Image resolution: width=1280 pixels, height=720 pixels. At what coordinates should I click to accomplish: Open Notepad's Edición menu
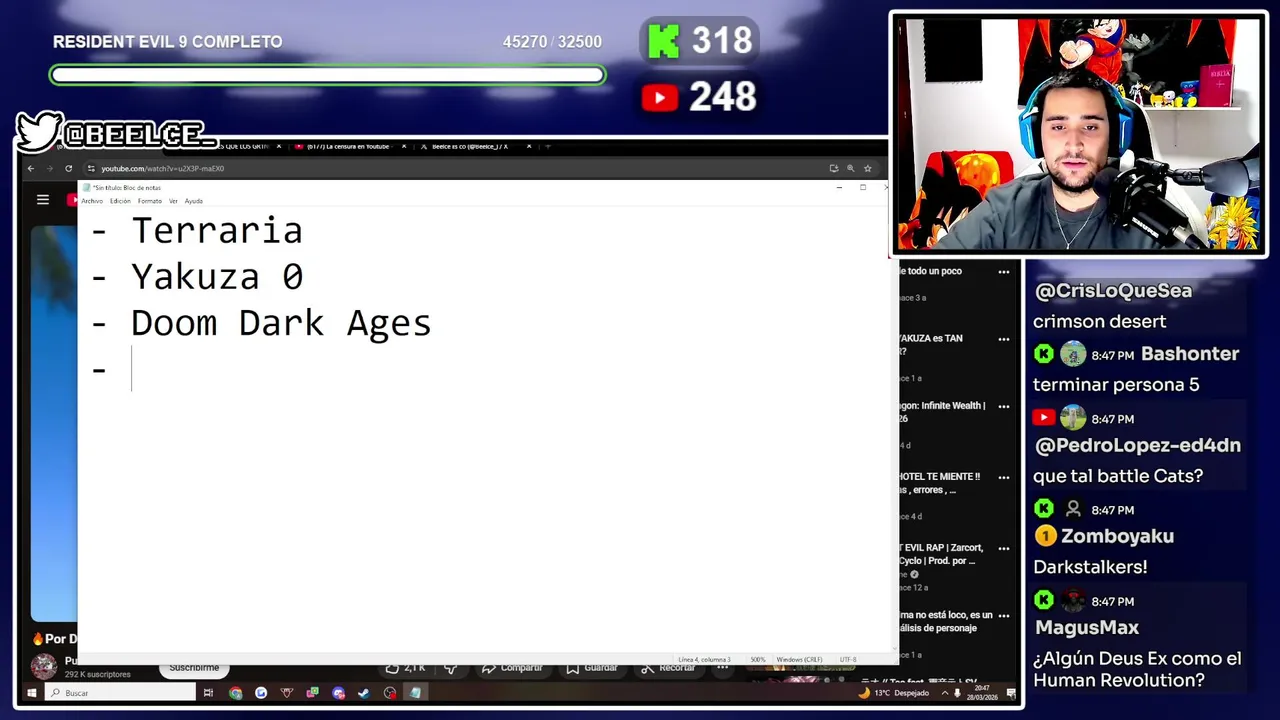point(120,201)
